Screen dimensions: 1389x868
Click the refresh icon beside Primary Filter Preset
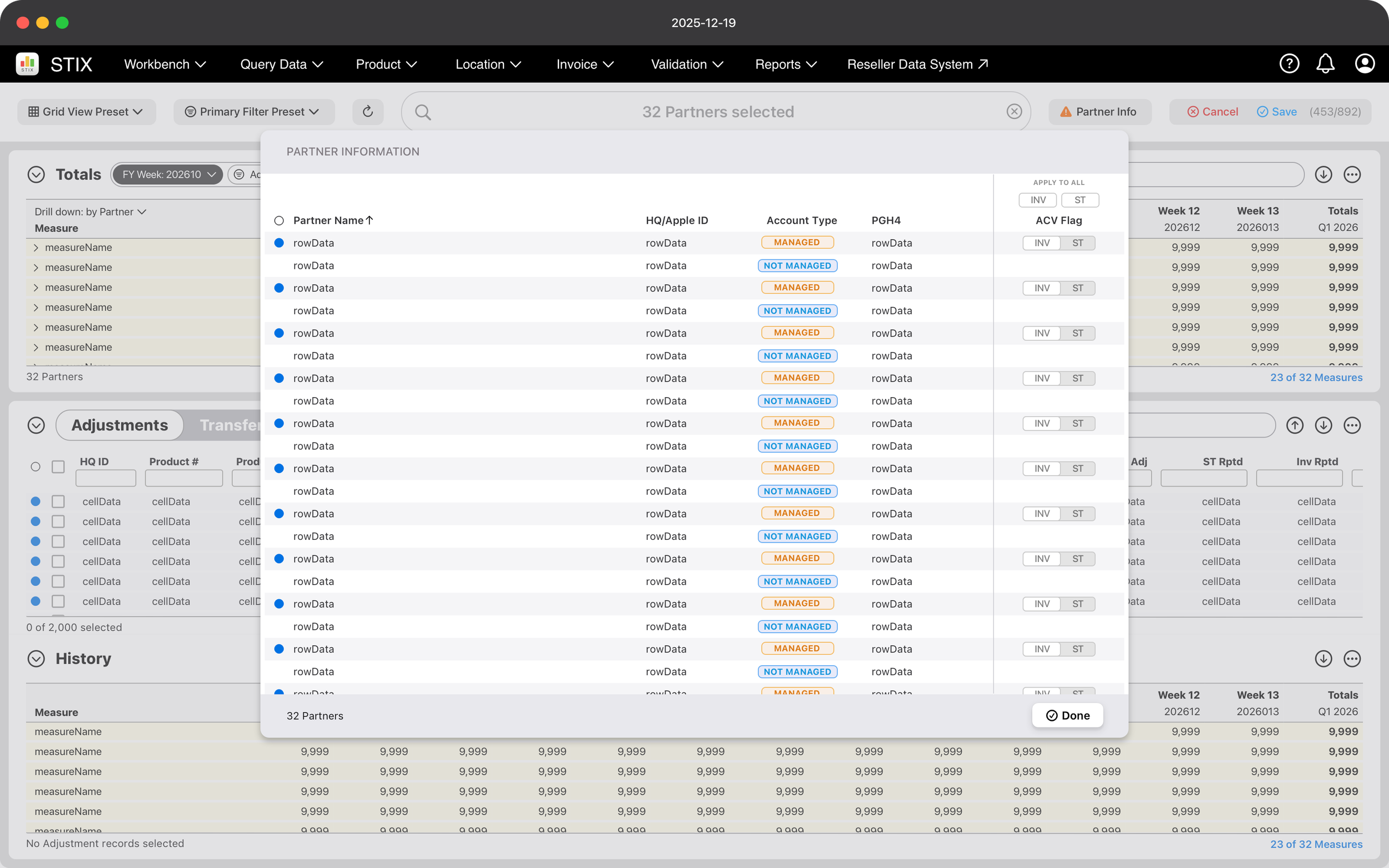[367, 112]
